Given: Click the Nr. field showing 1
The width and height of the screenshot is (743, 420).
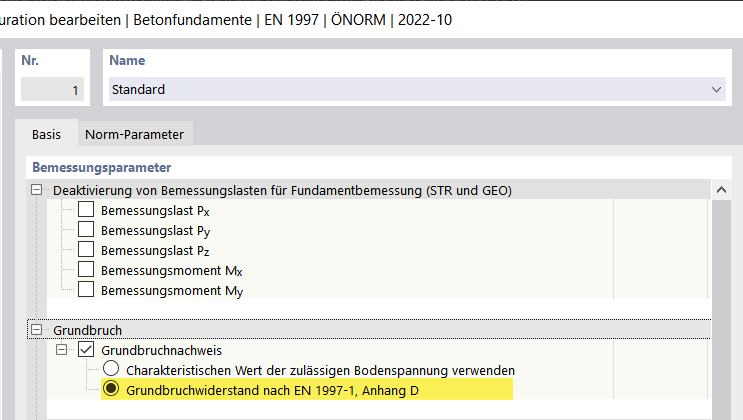Looking at the screenshot, I should pos(52,90).
